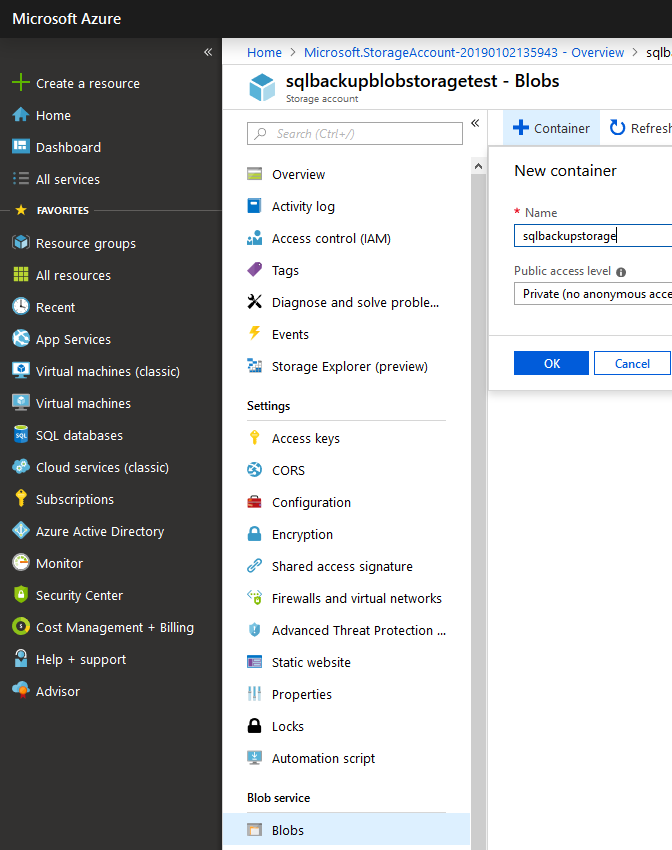672x850 pixels.
Task: Select the Firewalls and virtual networks icon
Action: pyautogui.click(x=254, y=598)
